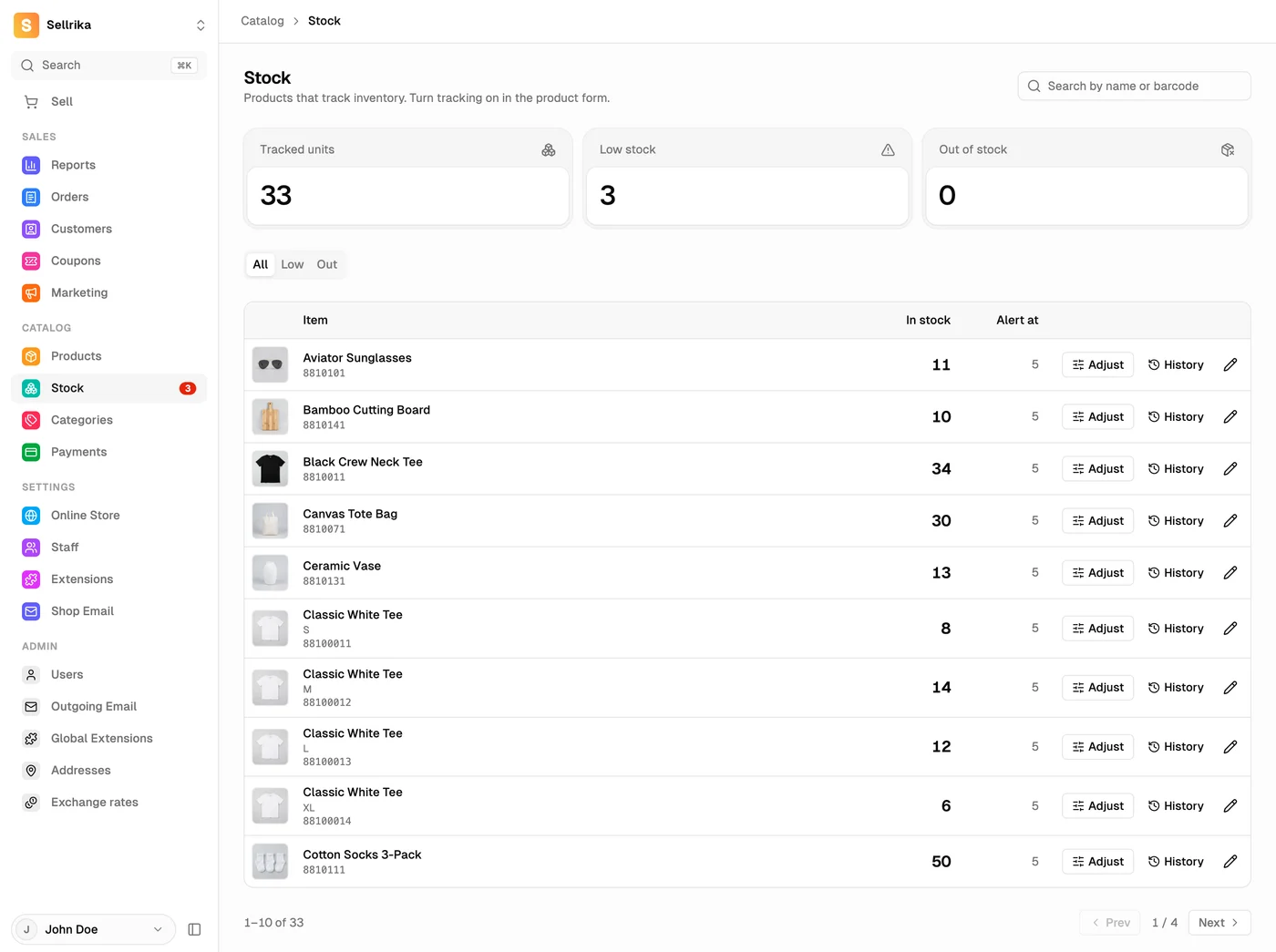This screenshot has height=952, width=1276.
Task: Open the Payments card icon
Action: pos(31,452)
